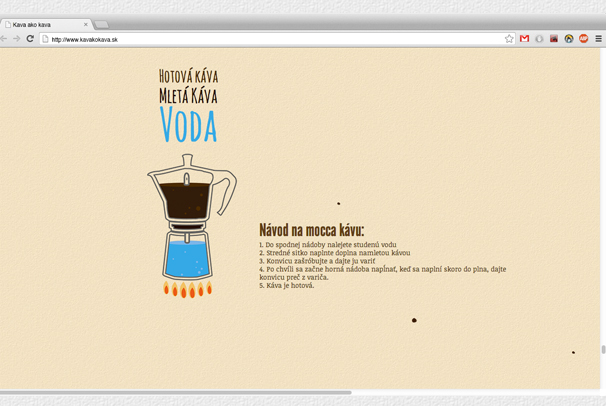Click the Adblock Plus extension icon
This screenshot has width=606, height=406.
(584, 39)
